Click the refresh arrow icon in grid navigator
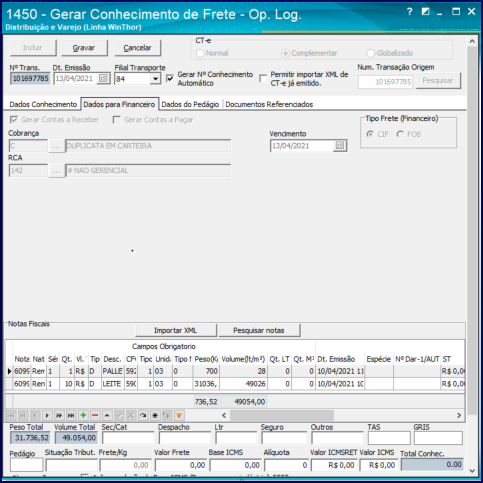Image resolution: width=483 pixels, height=483 pixels. (x=143, y=415)
